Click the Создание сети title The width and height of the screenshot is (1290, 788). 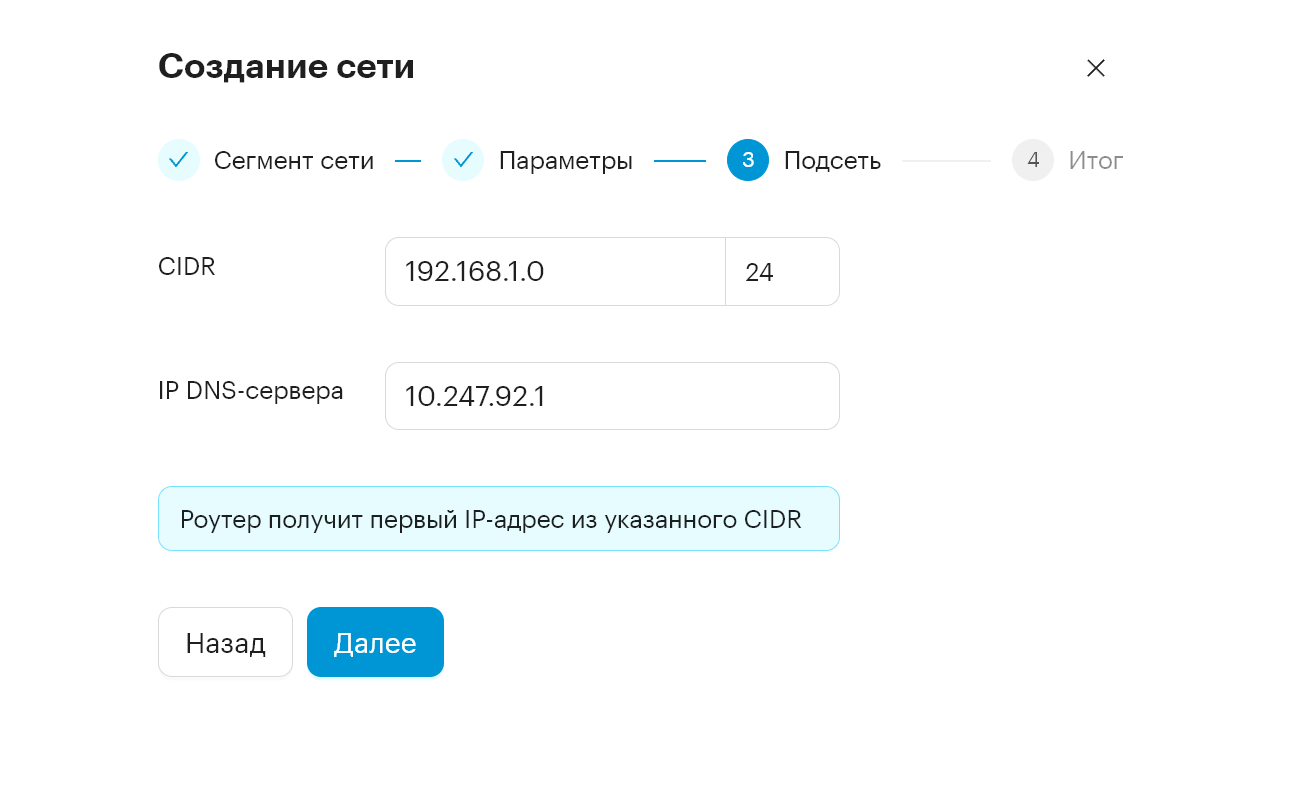pos(286,67)
